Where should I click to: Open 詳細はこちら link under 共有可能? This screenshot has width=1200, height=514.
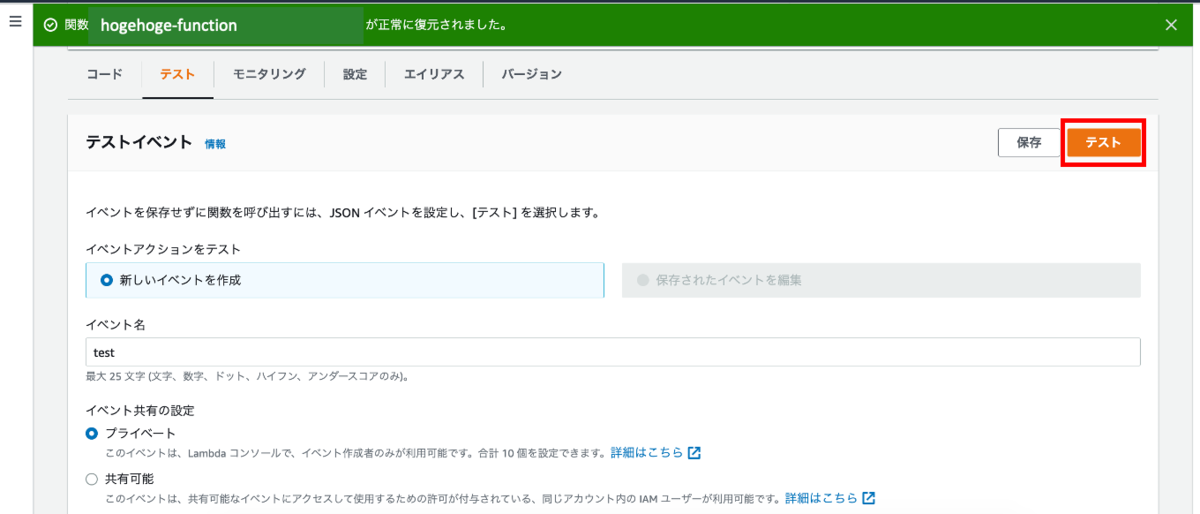[820, 498]
